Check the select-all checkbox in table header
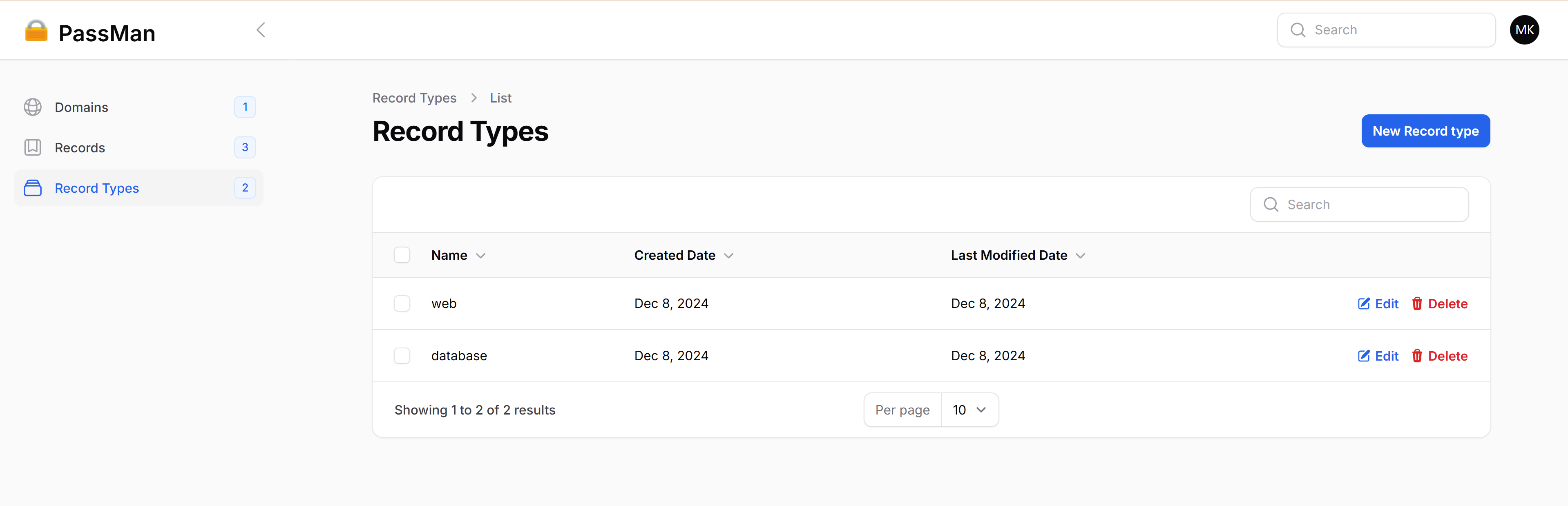The height and width of the screenshot is (506, 1568). pos(402,255)
